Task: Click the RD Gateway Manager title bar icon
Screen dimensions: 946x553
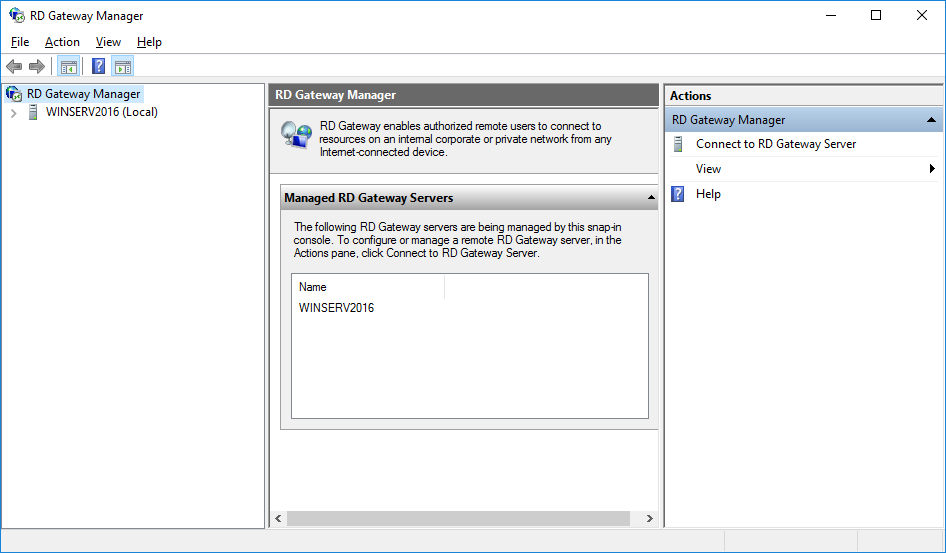Action: point(17,16)
